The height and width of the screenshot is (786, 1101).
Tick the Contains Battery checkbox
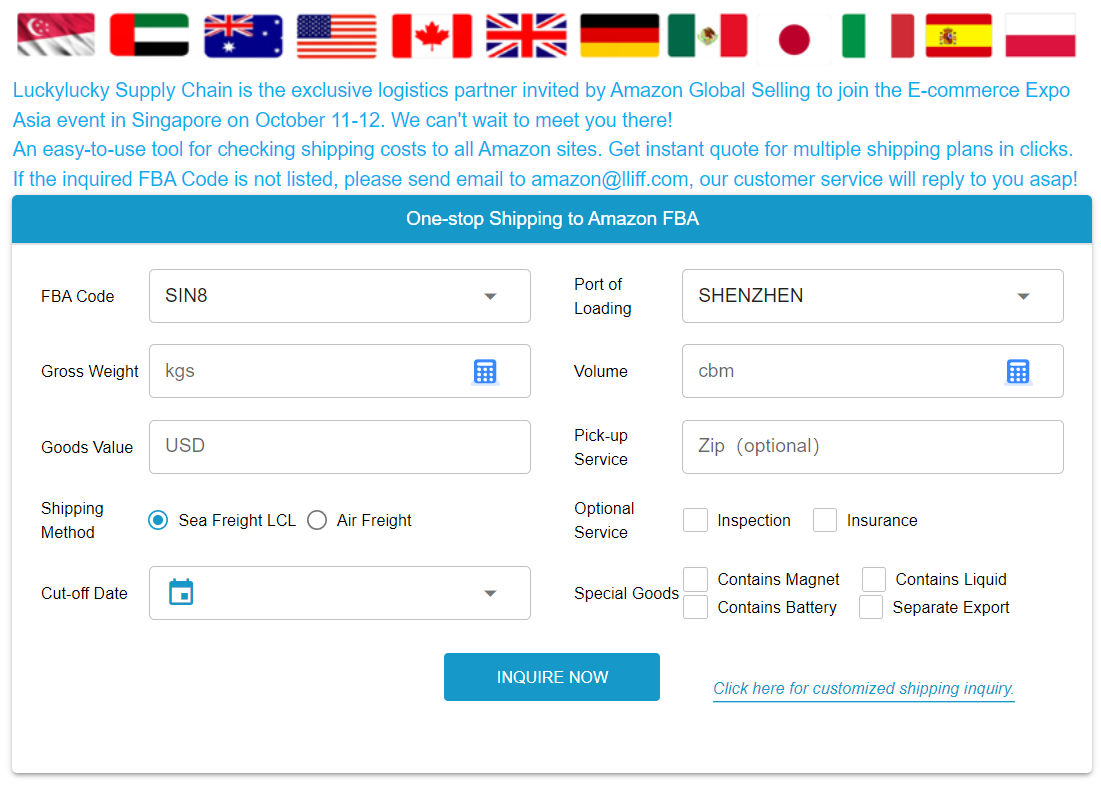click(x=695, y=607)
